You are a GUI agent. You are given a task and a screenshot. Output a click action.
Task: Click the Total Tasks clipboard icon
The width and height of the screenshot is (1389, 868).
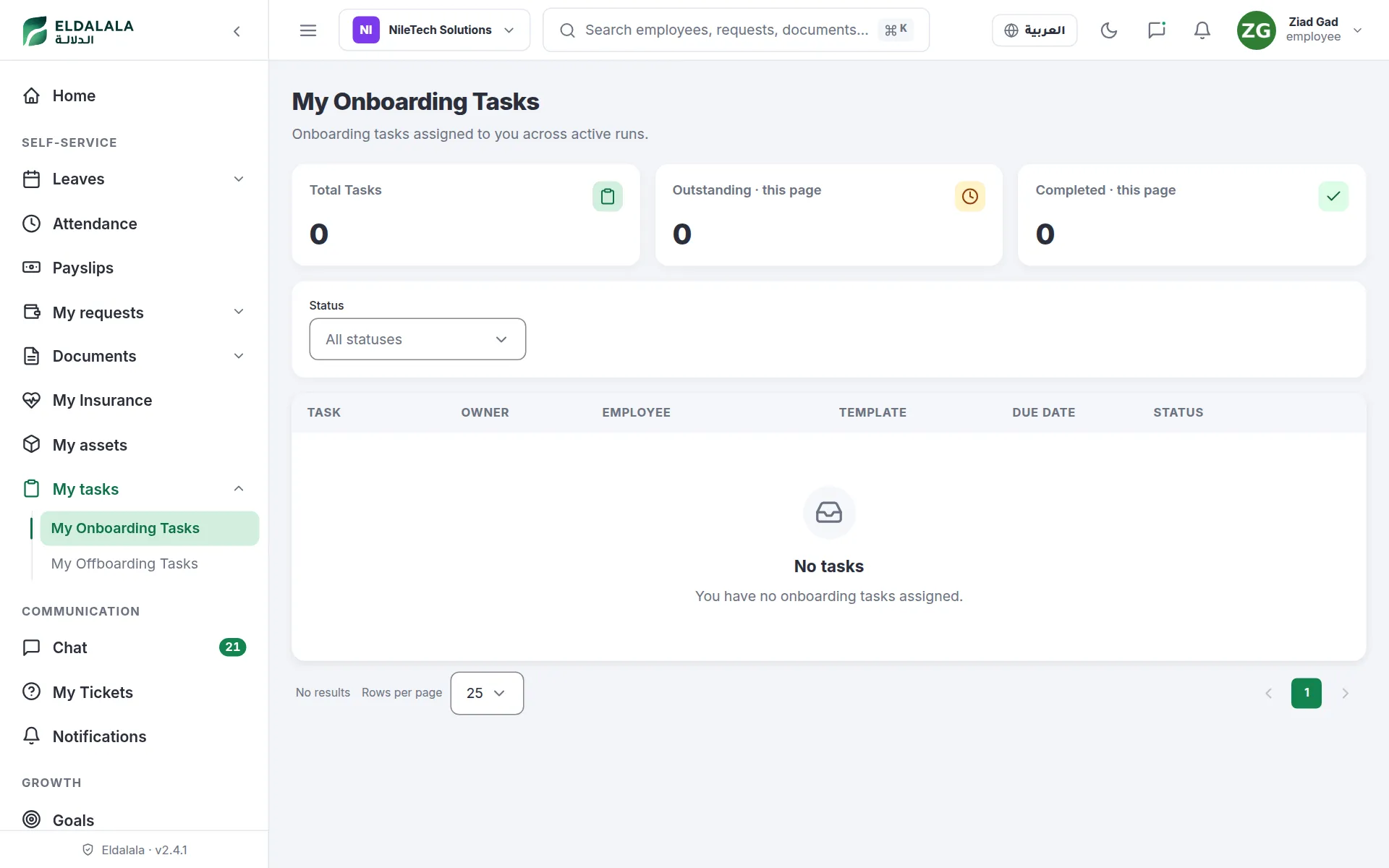click(608, 196)
